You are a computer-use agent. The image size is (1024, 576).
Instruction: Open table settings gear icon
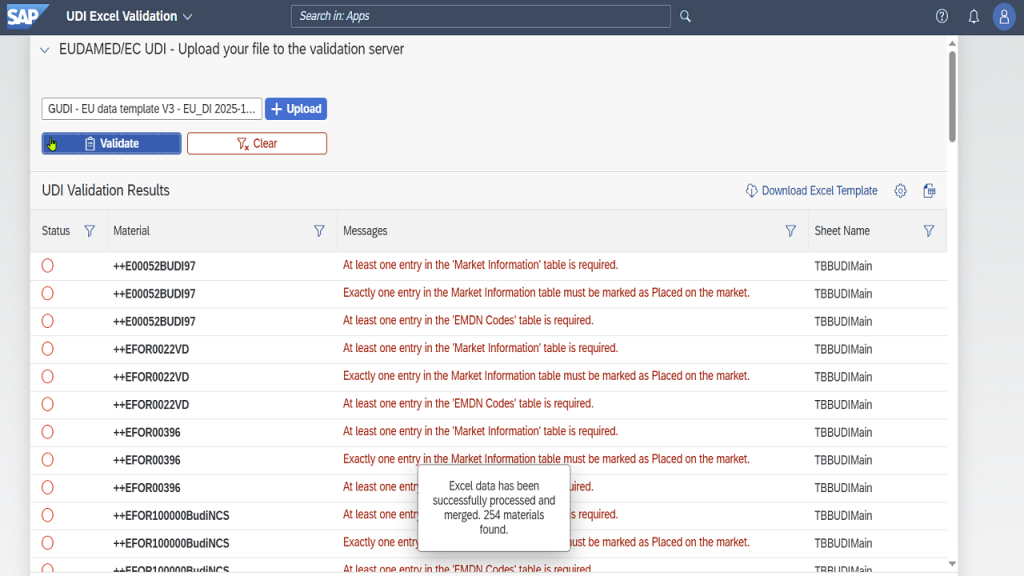tap(901, 191)
